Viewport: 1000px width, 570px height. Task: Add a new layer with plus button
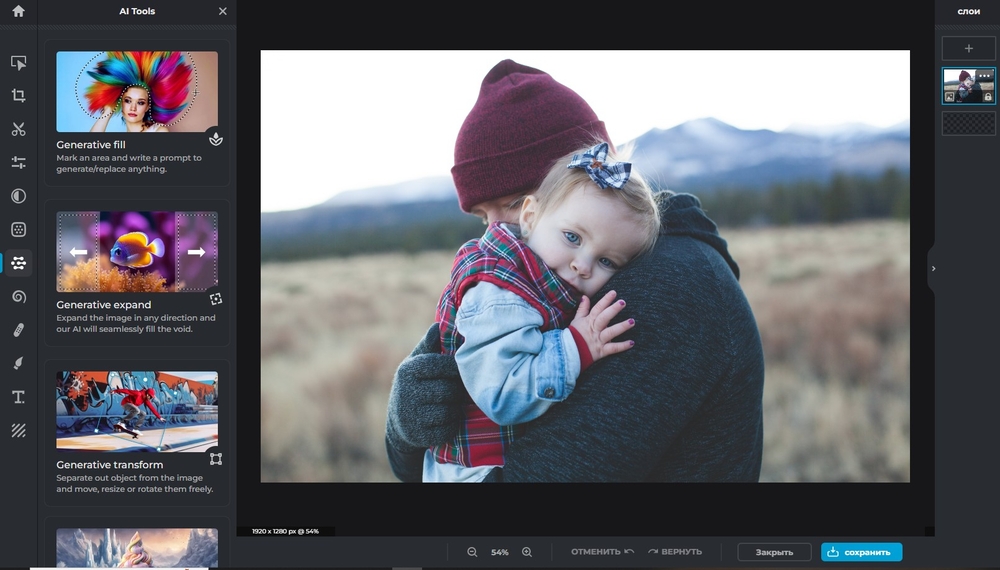pyautogui.click(x=968, y=48)
